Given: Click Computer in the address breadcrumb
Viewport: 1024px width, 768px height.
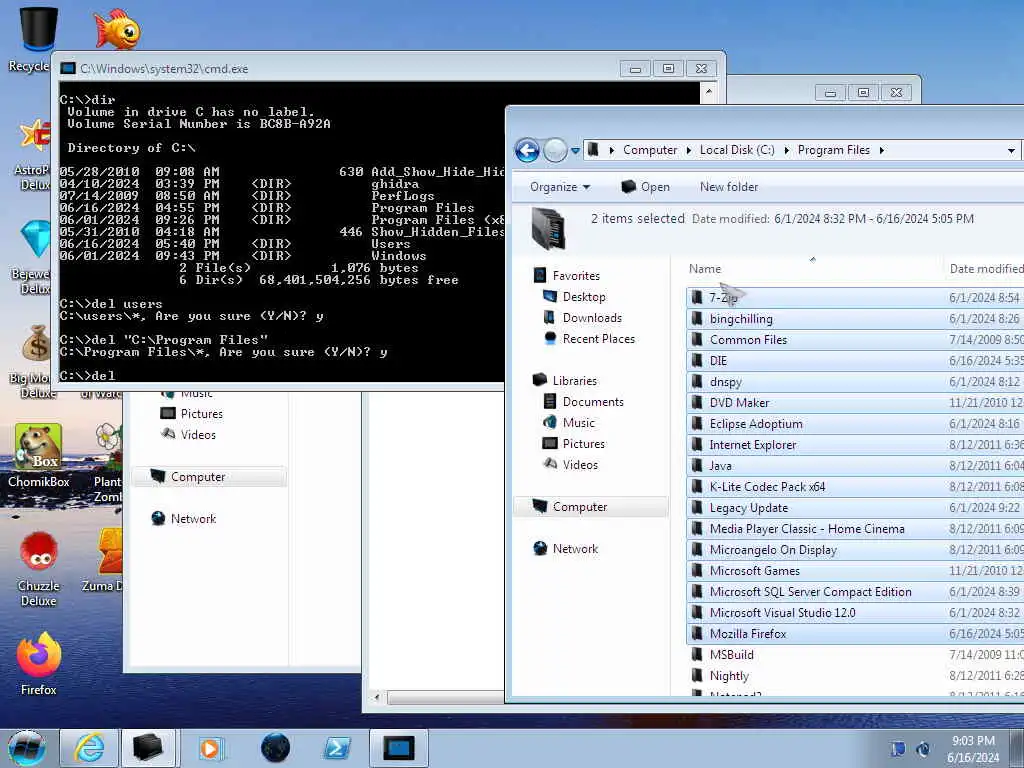Looking at the screenshot, I should tap(650, 150).
